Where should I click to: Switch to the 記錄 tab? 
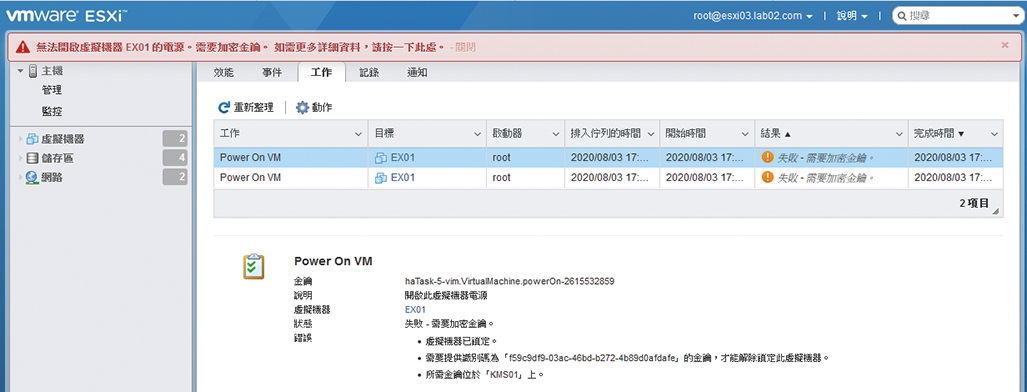(x=369, y=73)
